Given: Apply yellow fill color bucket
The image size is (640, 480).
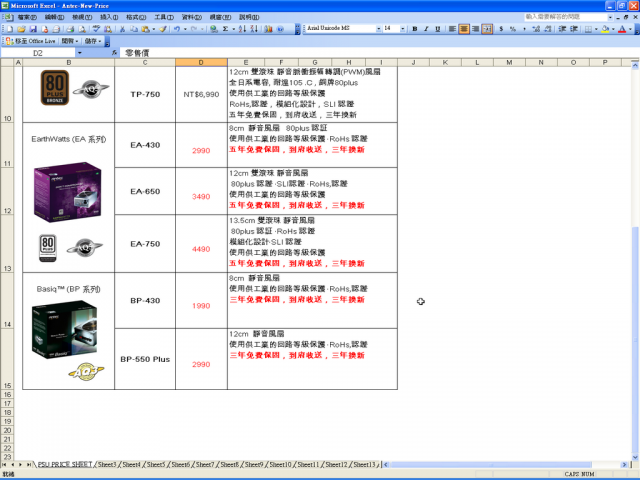Looking at the screenshot, I should 605,29.
